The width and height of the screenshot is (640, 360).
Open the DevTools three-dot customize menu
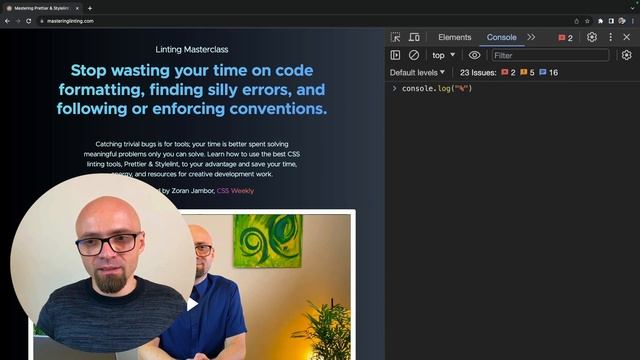click(610, 37)
